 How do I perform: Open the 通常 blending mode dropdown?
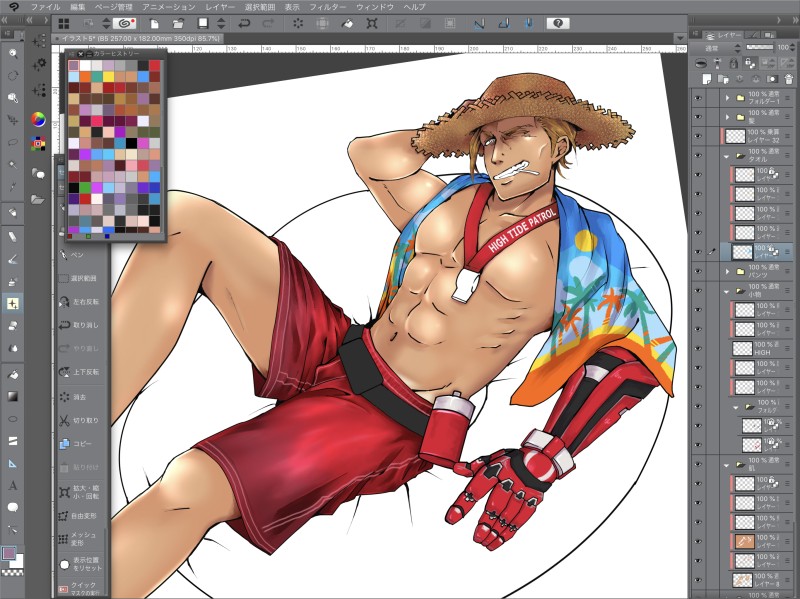click(717, 48)
